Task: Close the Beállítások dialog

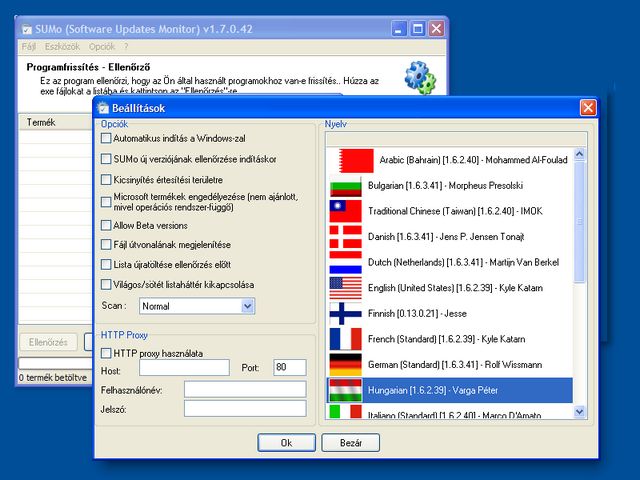Action: (x=588, y=108)
